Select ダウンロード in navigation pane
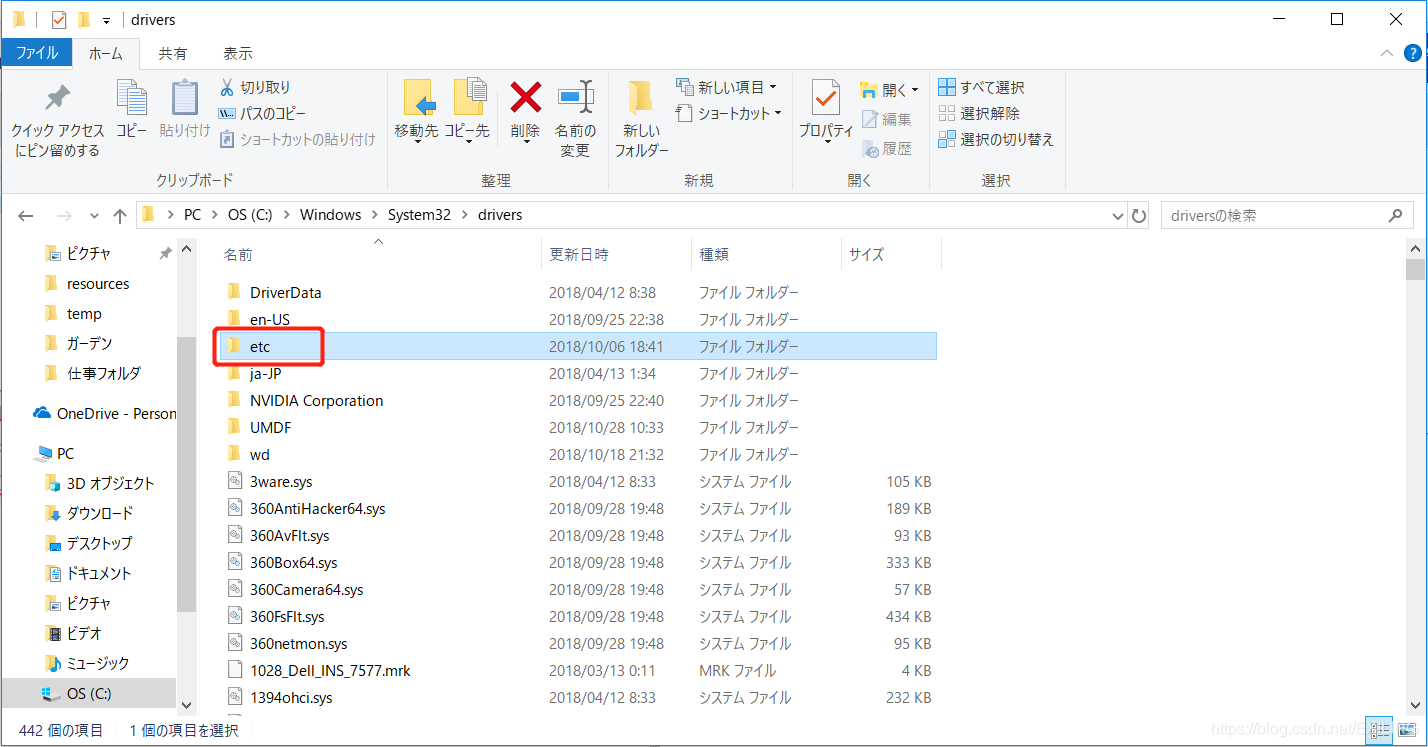The image size is (1428, 747). point(89,513)
